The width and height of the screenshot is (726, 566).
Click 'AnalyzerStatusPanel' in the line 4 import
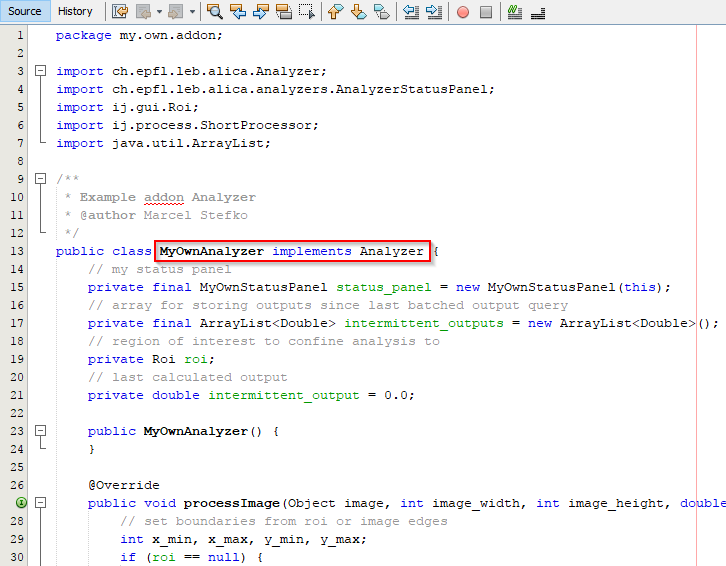[411, 89]
